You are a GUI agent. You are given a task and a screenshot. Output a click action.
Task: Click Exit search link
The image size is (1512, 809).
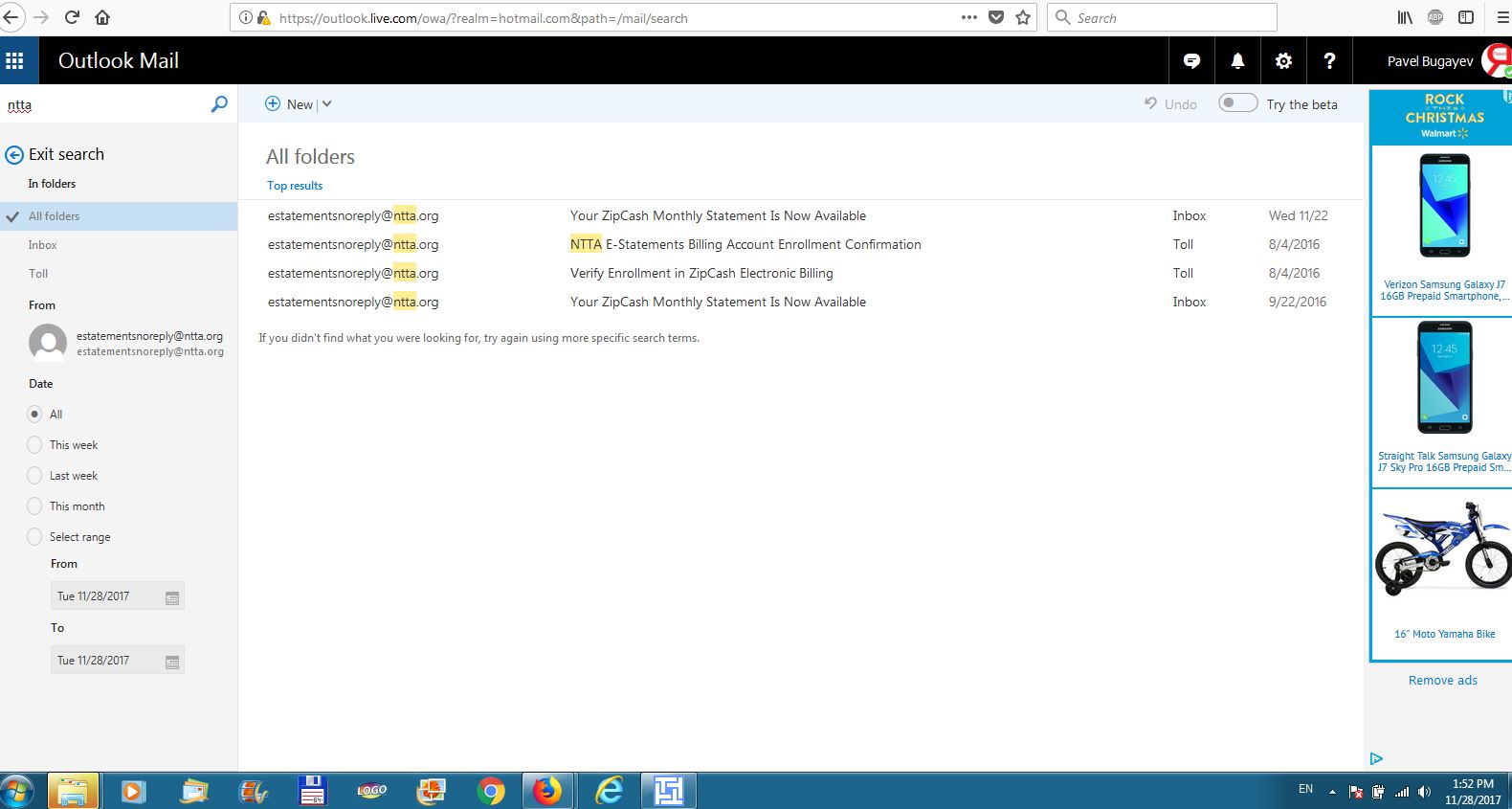point(66,154)
